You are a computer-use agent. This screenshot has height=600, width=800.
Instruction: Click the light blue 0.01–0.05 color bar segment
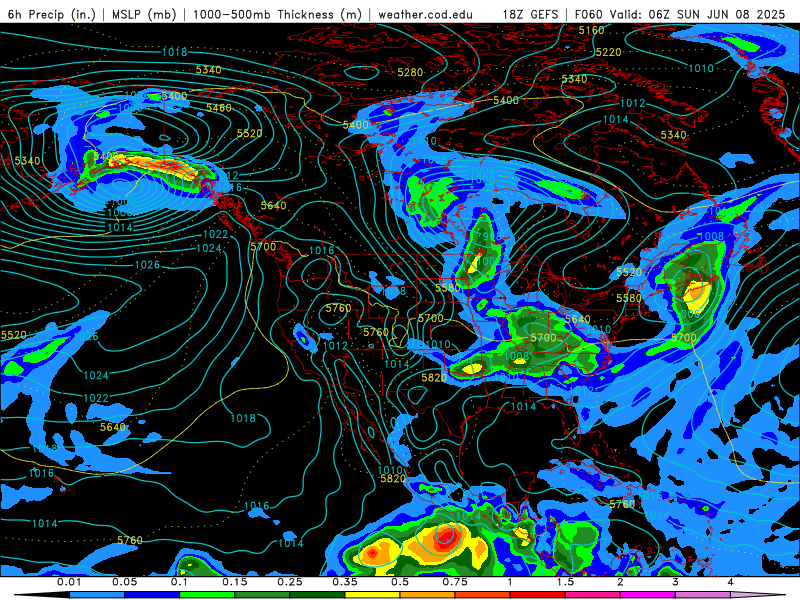97,595
